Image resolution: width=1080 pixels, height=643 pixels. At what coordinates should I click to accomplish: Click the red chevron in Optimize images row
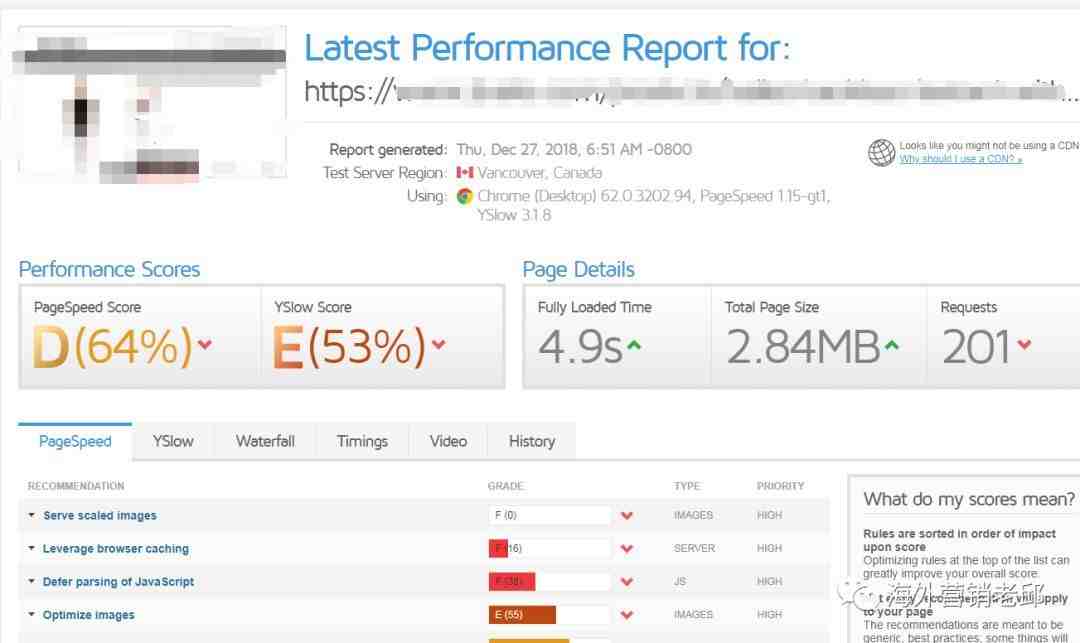click(x=627, y=615)
